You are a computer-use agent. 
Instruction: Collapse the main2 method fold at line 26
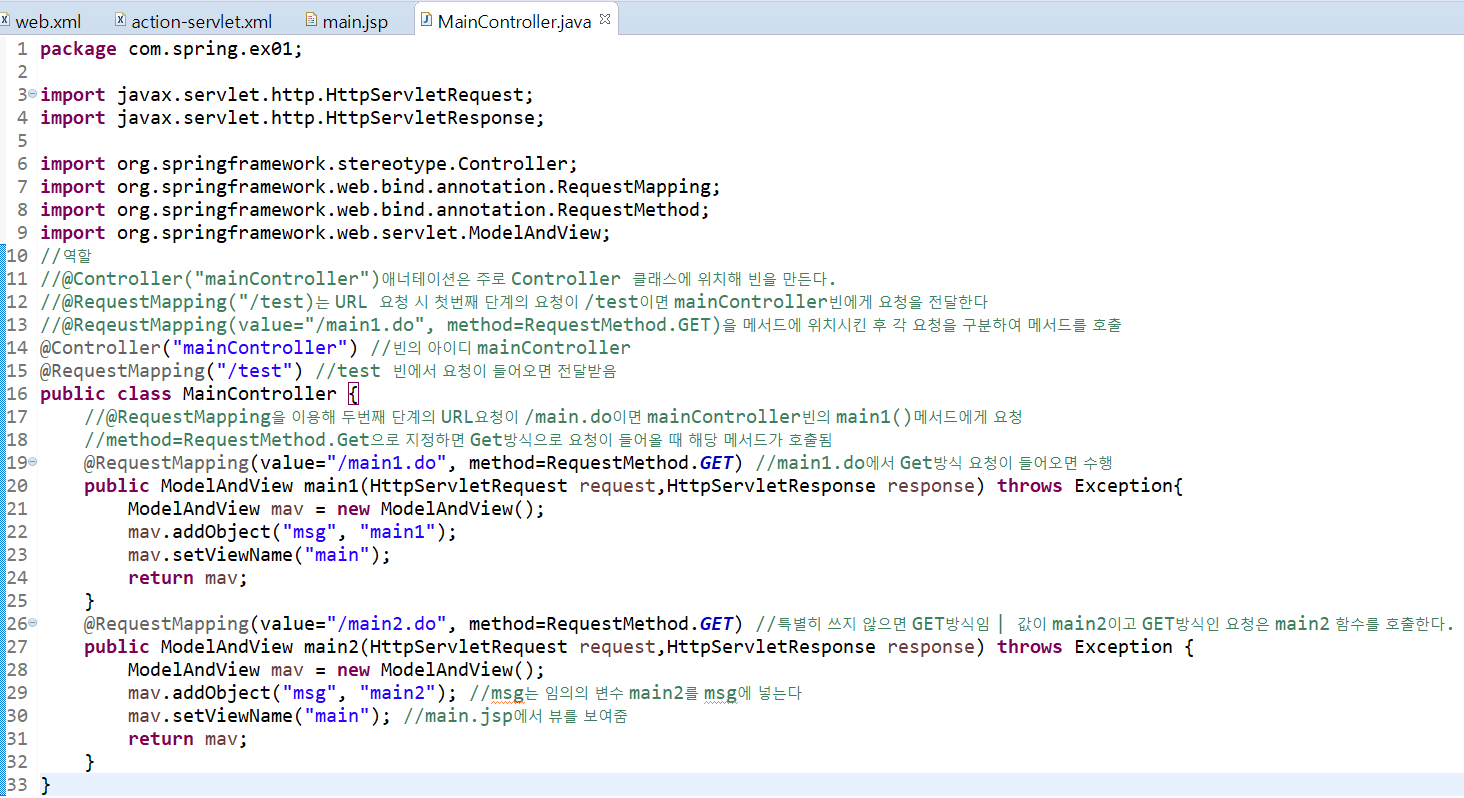pos(32,623)
